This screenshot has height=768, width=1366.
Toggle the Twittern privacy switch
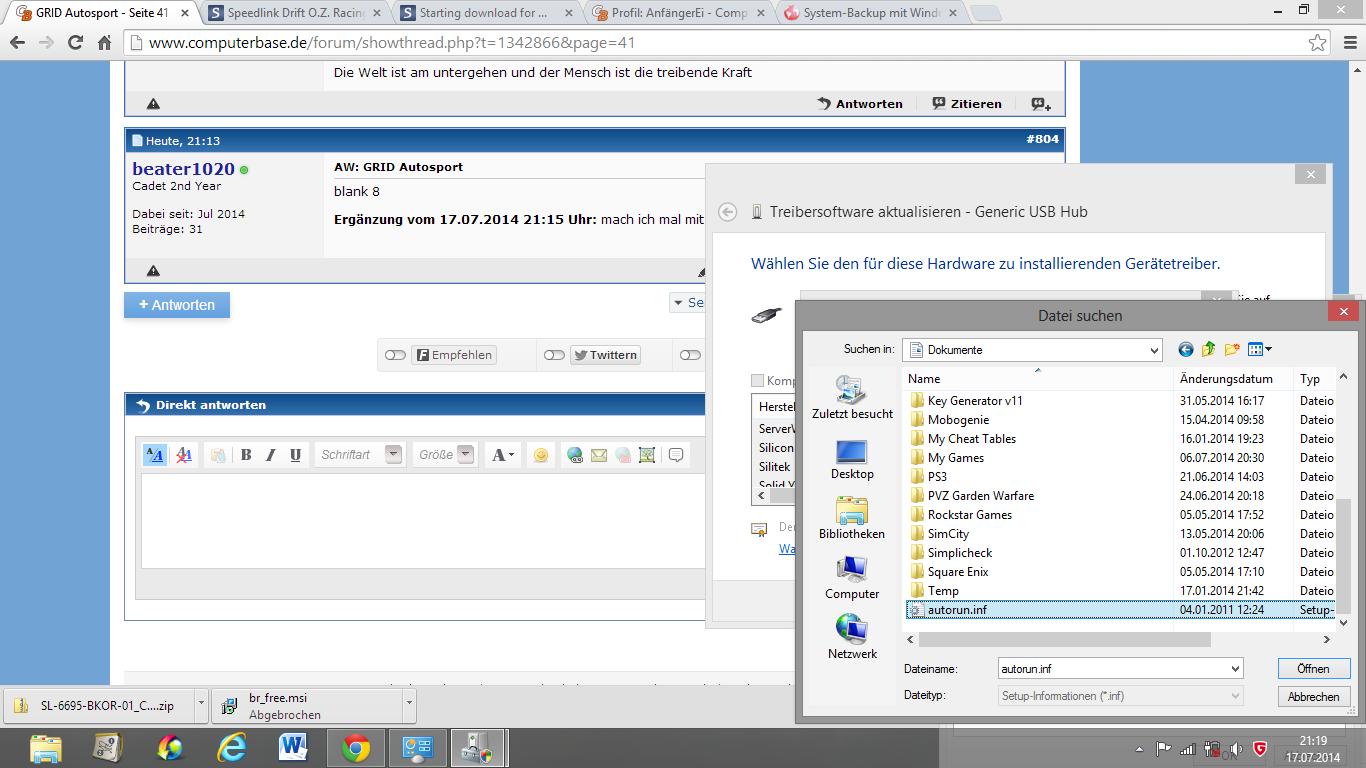[x=554, y=355]
